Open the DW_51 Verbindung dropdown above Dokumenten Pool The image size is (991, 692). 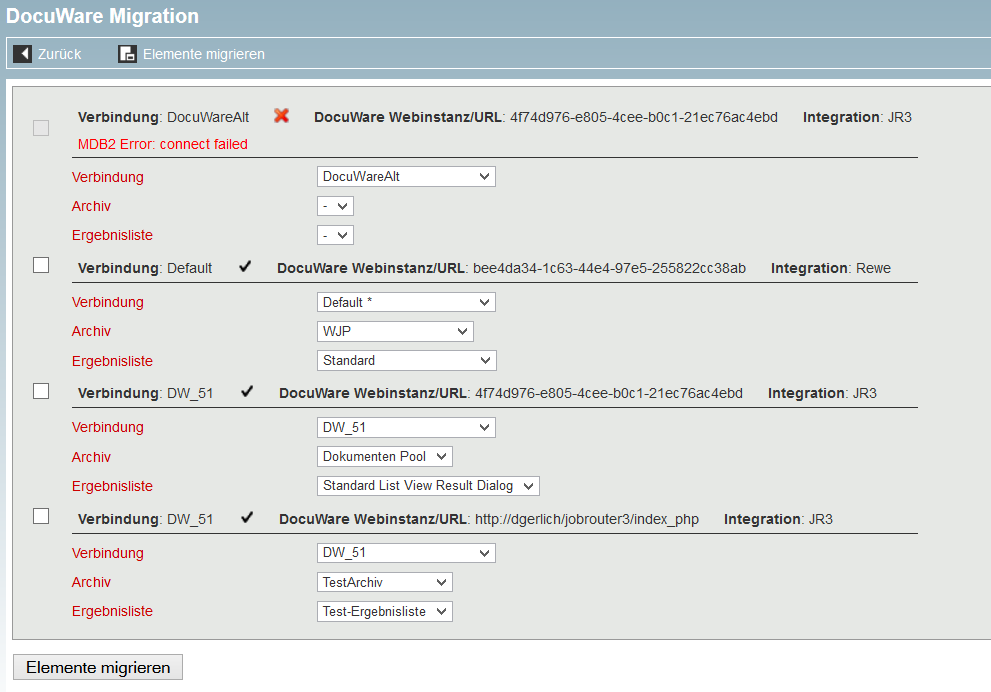tap(406, 427)
